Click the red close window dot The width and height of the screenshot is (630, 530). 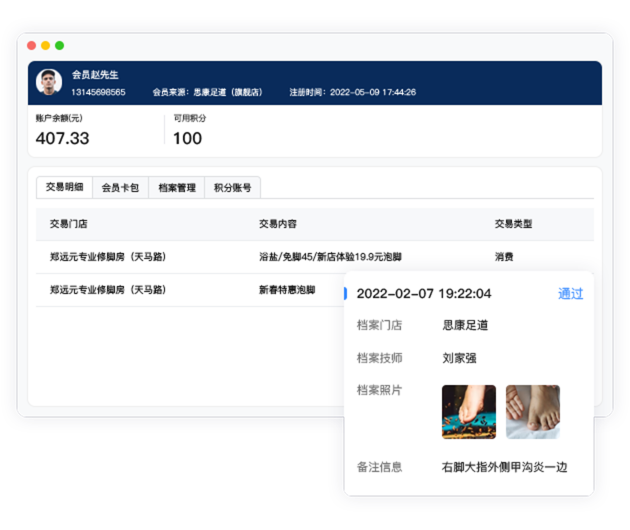tap(31, 45)
